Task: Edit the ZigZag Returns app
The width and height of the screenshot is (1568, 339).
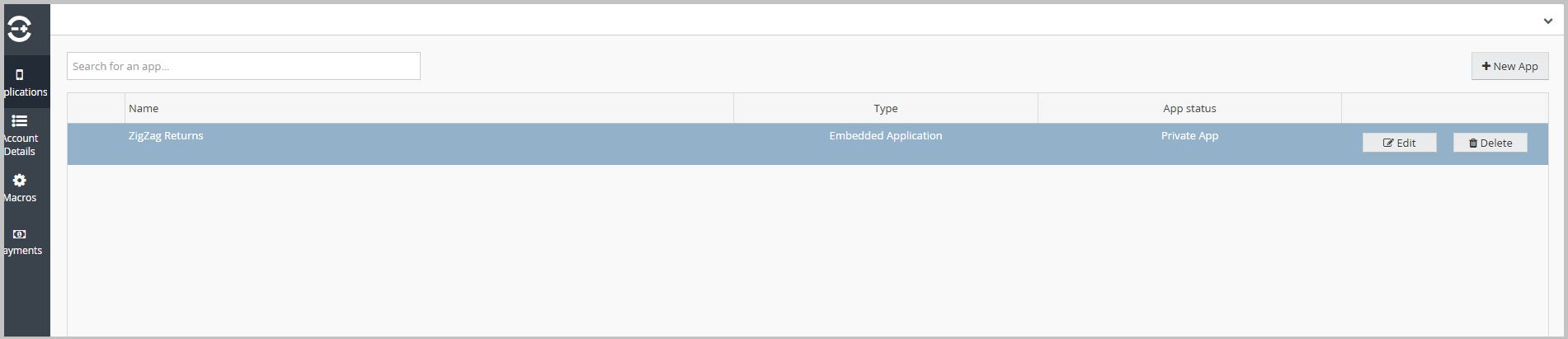Action: click(x=1399, y=143)
